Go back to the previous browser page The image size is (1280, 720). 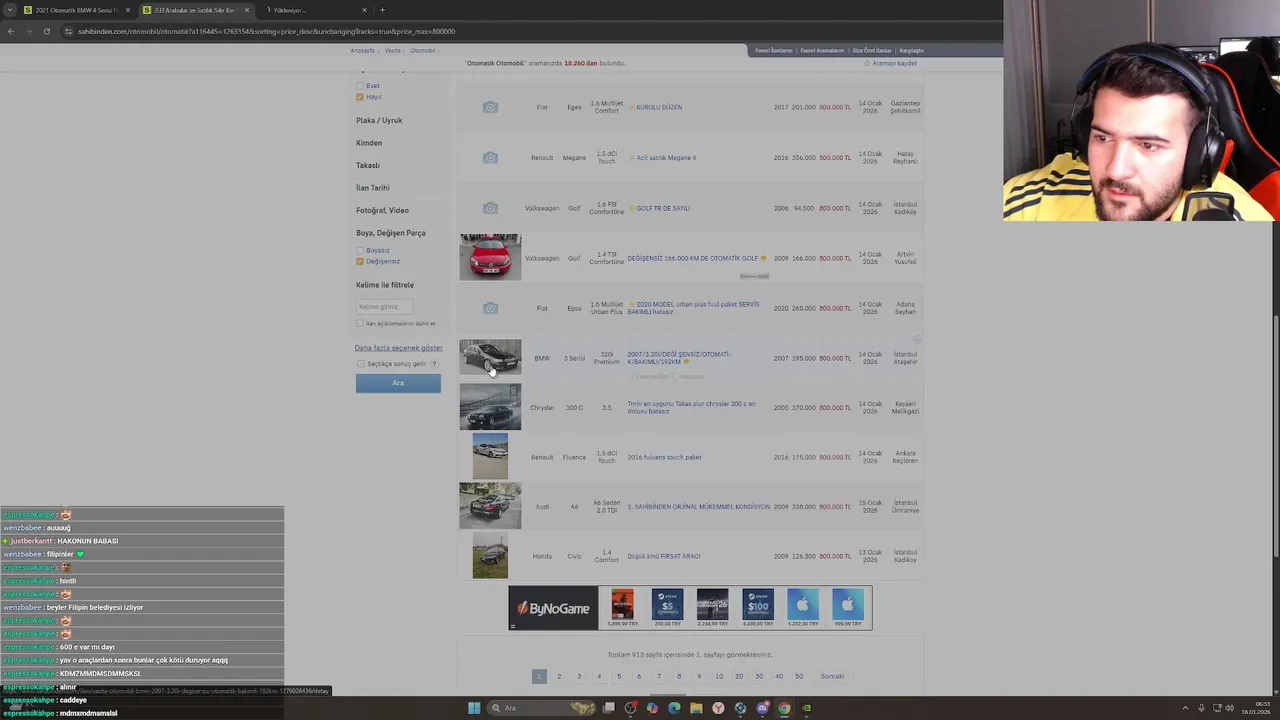[x=11, y=31]
